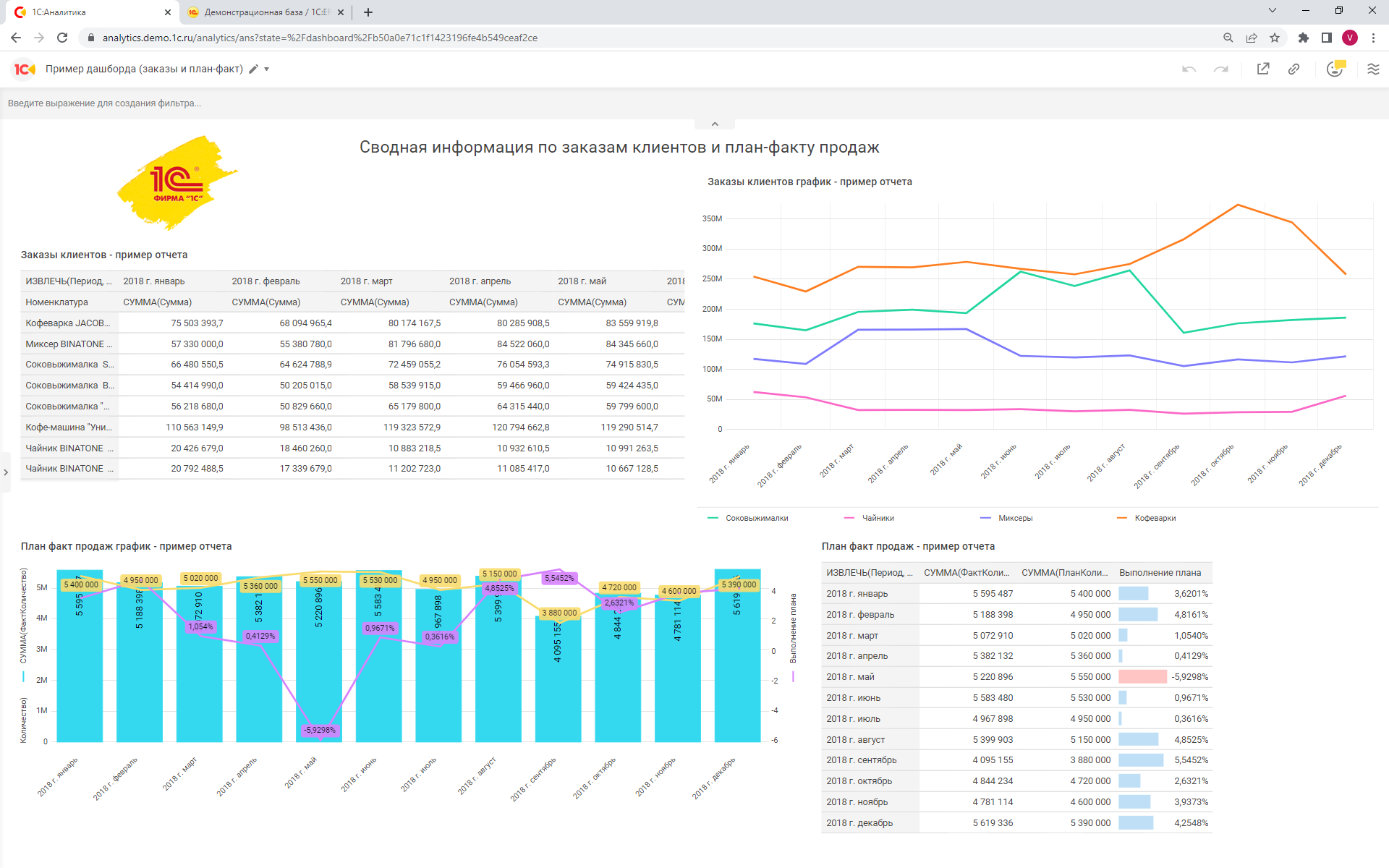
Task: Click the Выполнение плана column header
Action: click(x=1160, y=573)
